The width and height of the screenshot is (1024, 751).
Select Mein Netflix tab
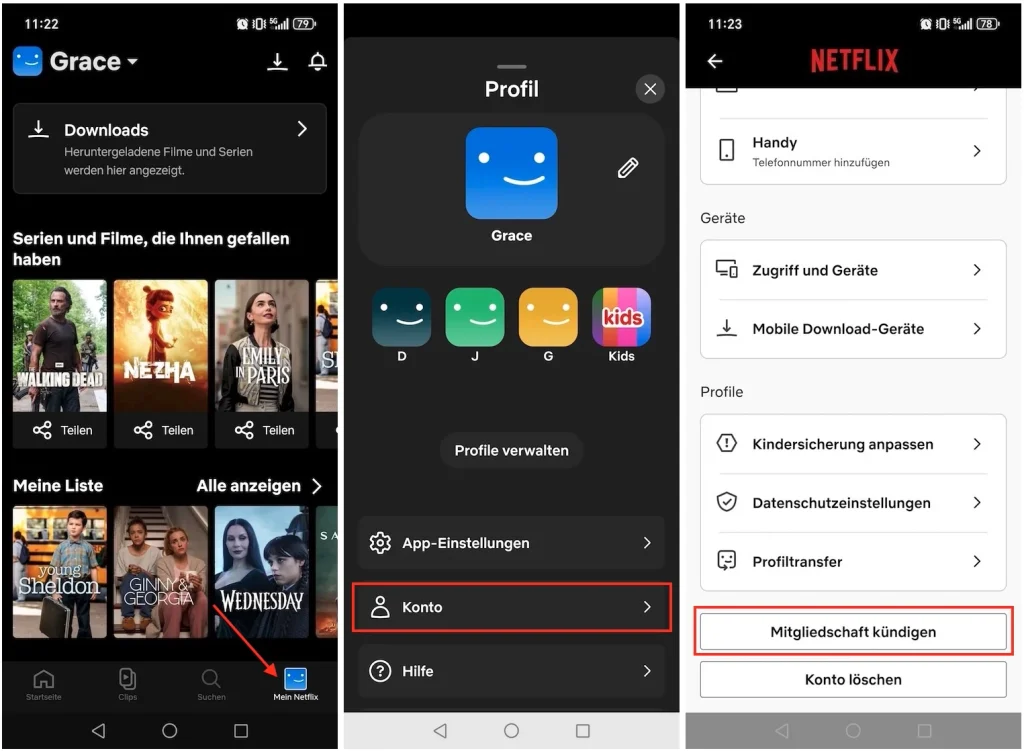(295, 684)
